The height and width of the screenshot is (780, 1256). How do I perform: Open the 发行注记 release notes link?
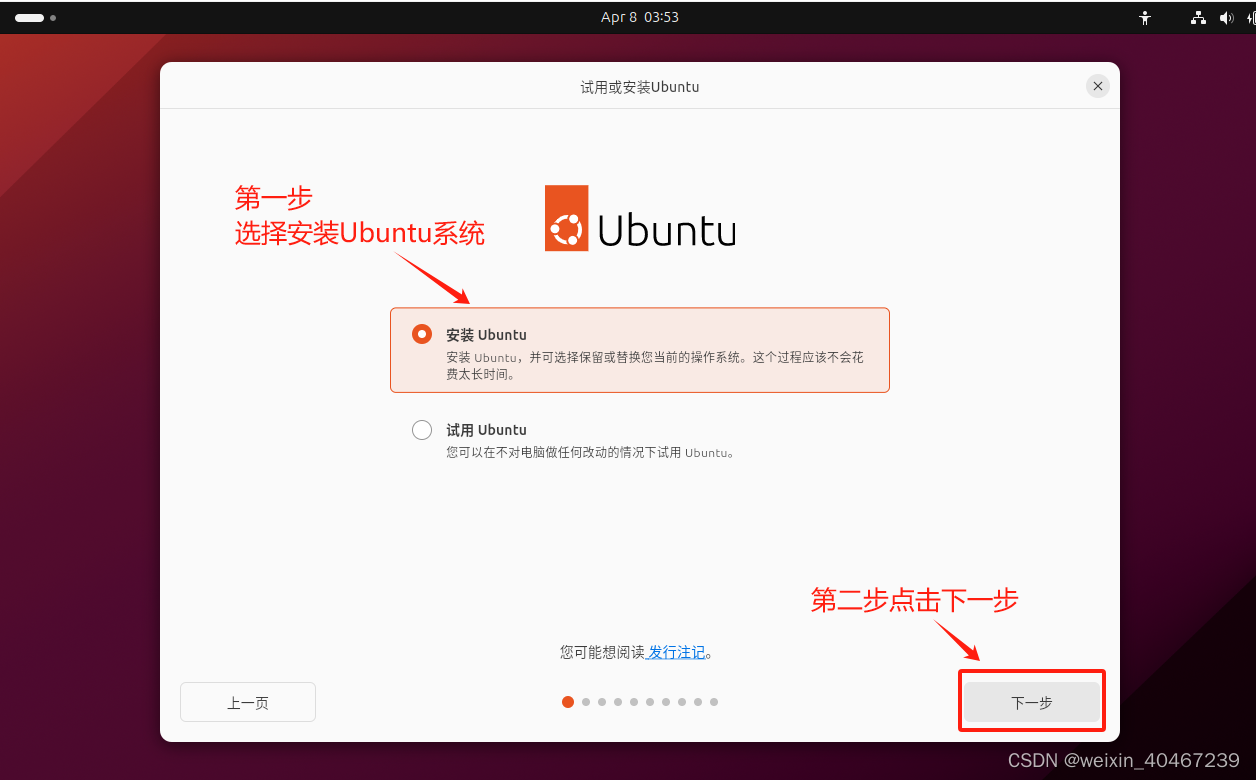(x=677, y=652)
